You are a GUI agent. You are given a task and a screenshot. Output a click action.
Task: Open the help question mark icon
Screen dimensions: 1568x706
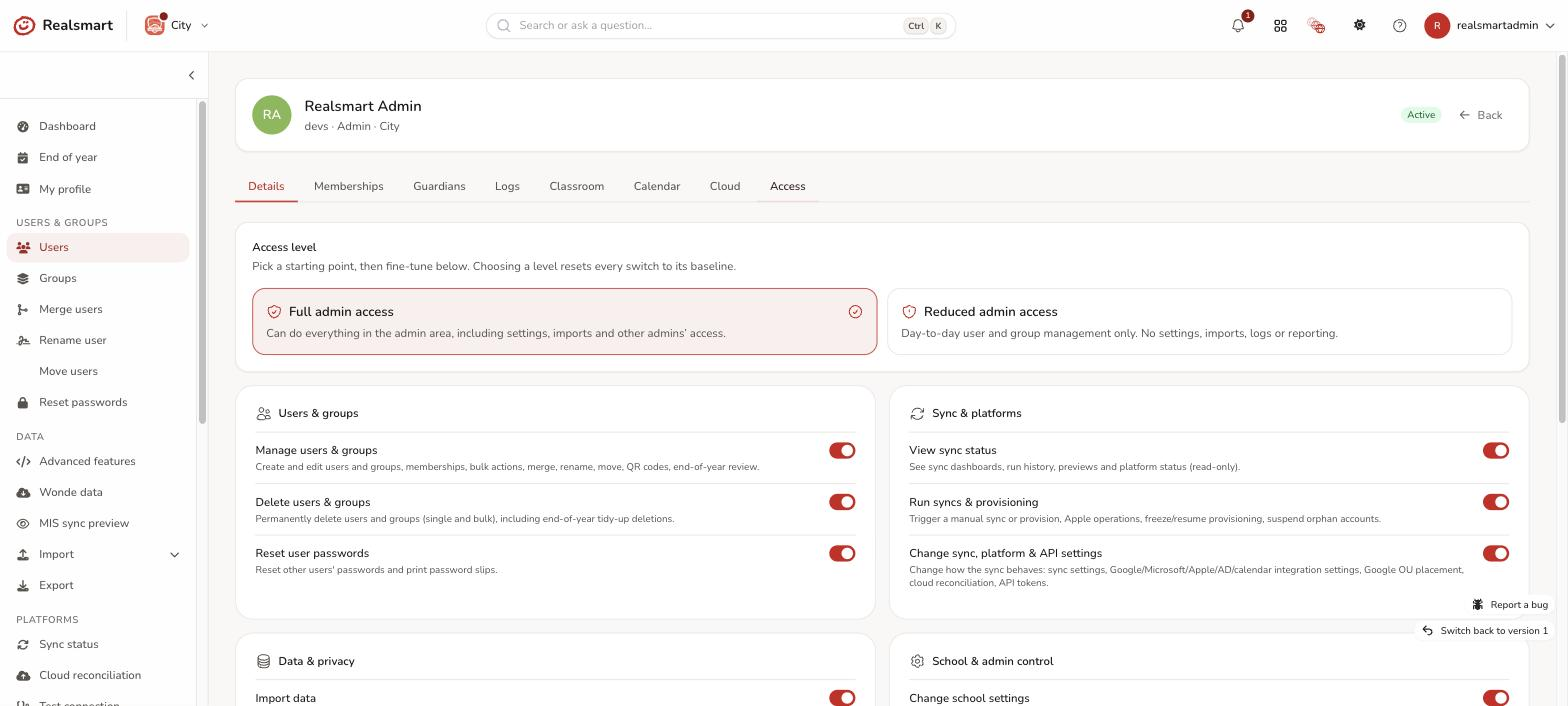(1399, 26)
